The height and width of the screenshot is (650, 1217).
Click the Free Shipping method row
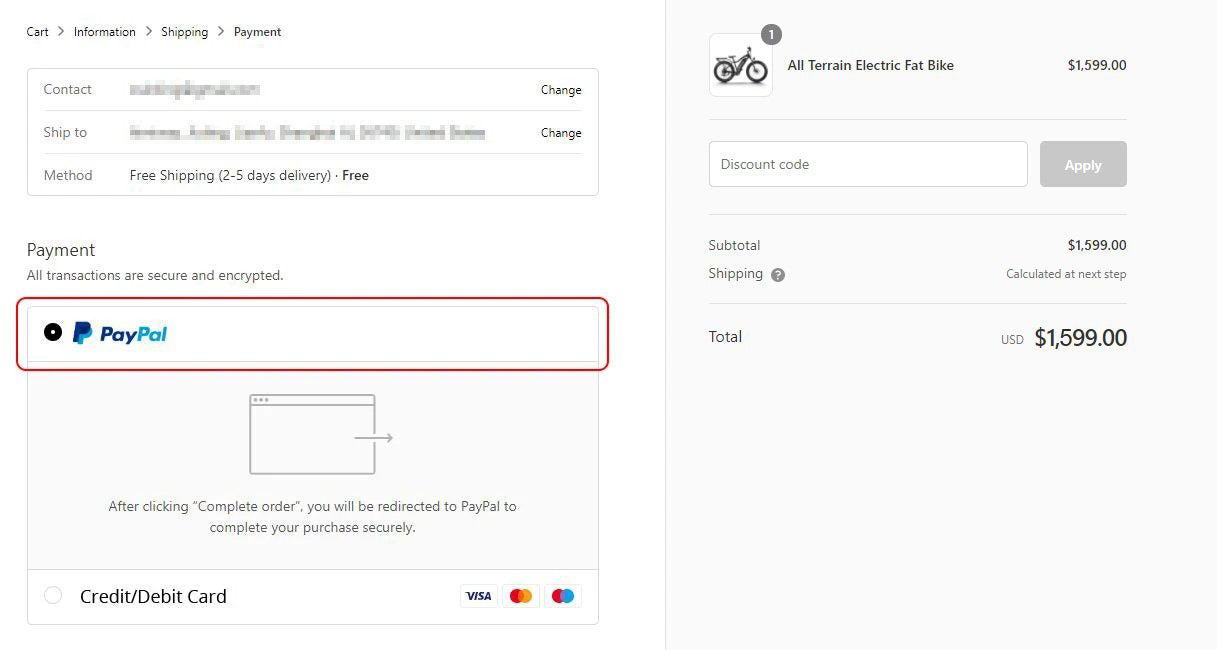[313, 175]
